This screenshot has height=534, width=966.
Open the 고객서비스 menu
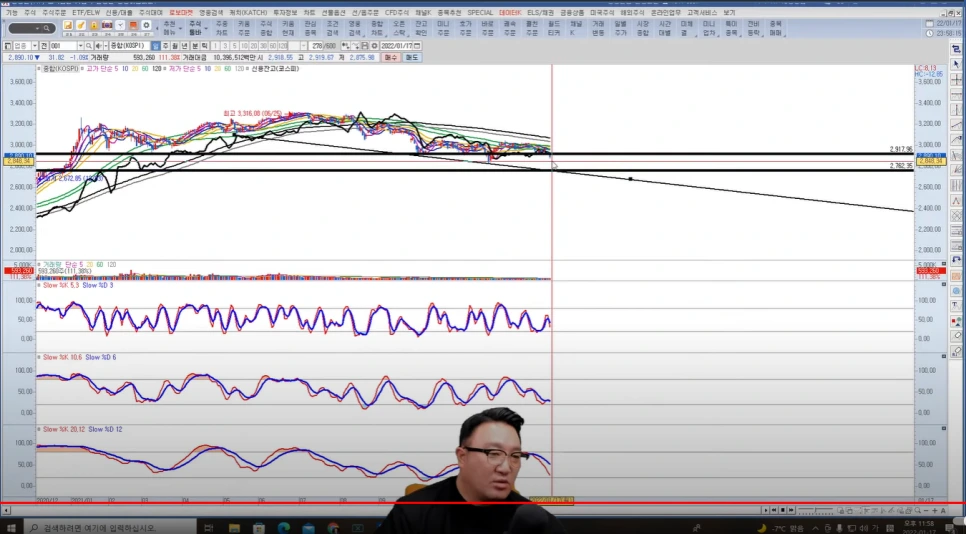click(x=702, y=12)
